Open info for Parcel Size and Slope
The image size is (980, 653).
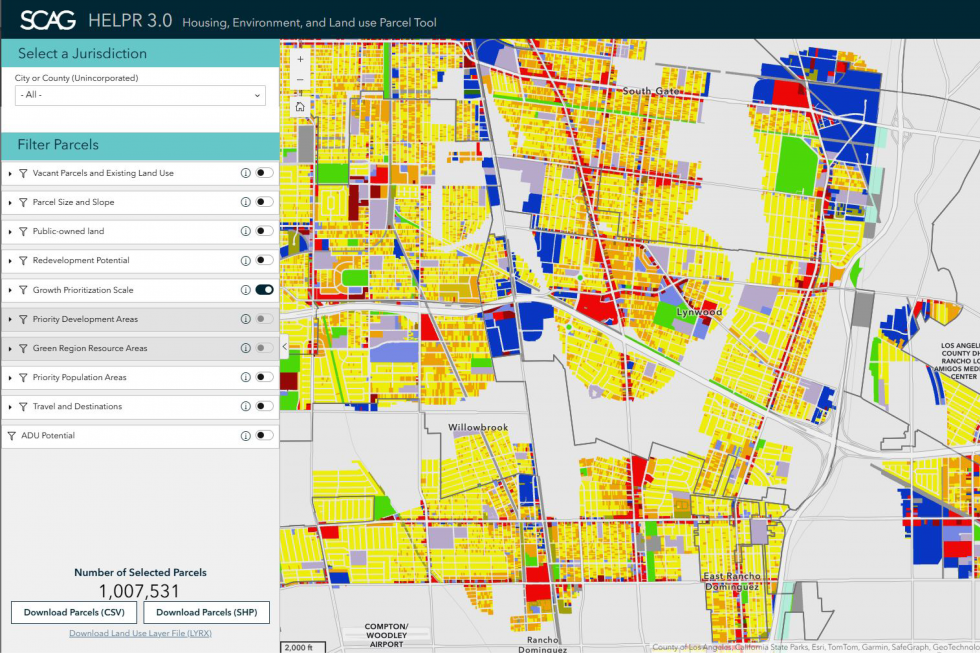click(245, 202)
